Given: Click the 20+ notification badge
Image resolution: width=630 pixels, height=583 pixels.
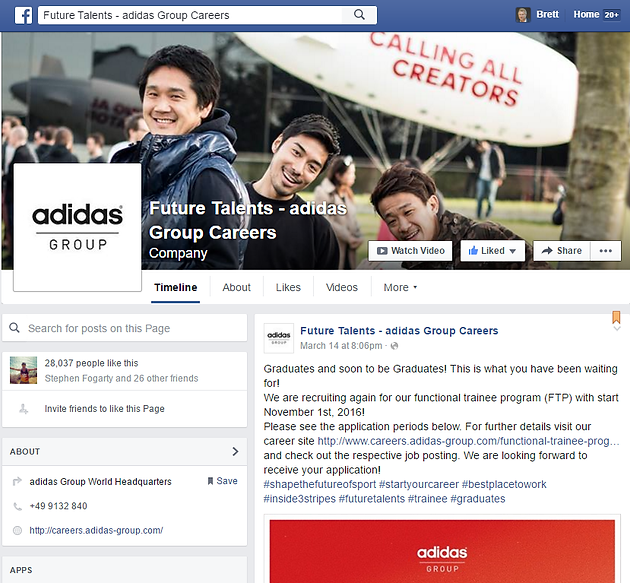Looking at the screenshot, I should [611, 15].
